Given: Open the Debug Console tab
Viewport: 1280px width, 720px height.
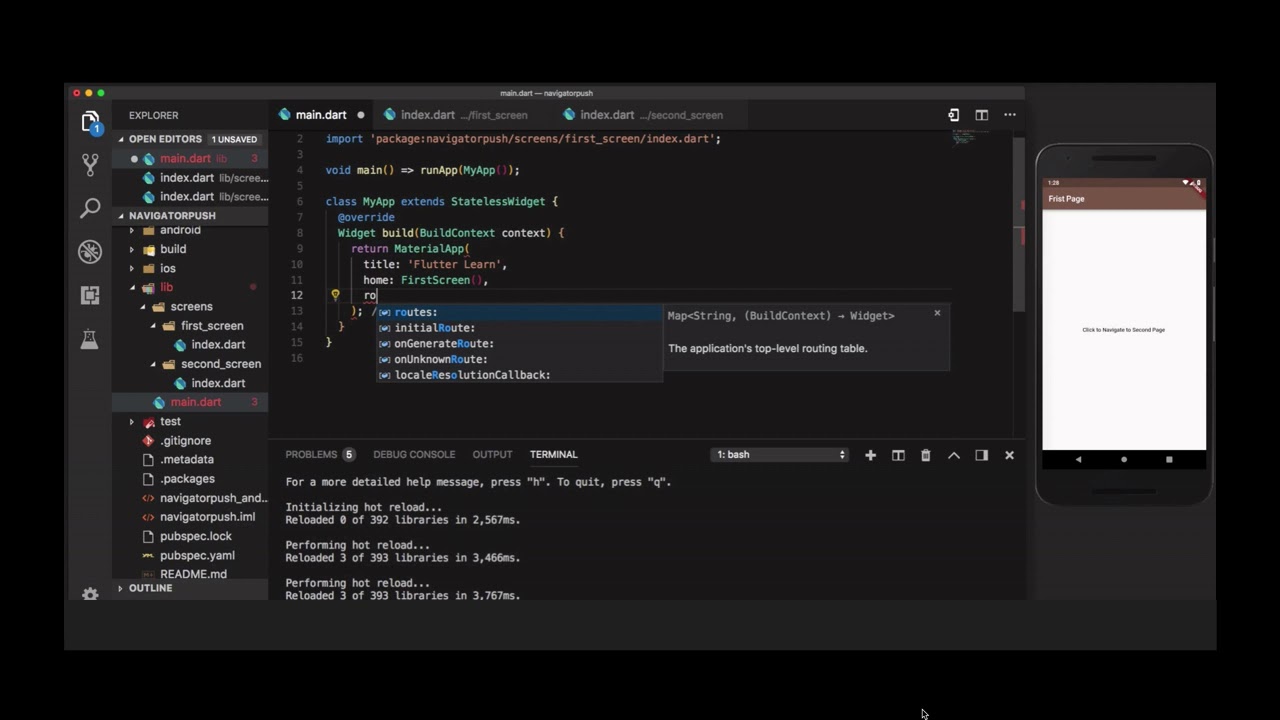Looking at the screenshot, I should 414,455.
